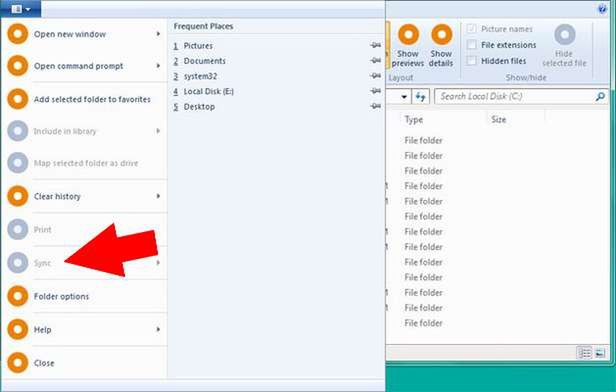616x392 pixels.
Task: Pin Local Disk (E:) to the list
Action: coord(376,91)
